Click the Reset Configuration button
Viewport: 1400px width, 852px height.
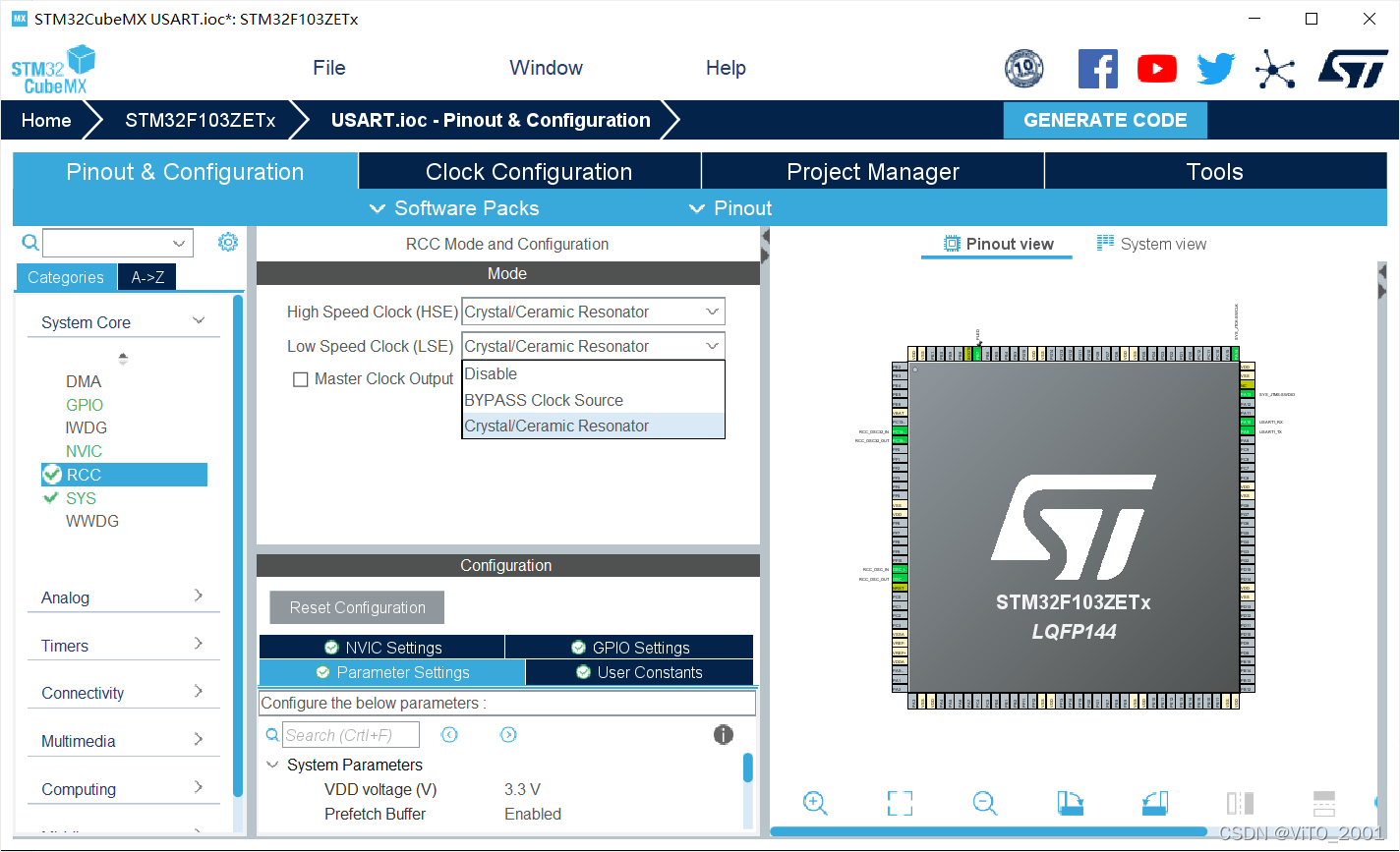pyautogui.click(x=357, y=607)
